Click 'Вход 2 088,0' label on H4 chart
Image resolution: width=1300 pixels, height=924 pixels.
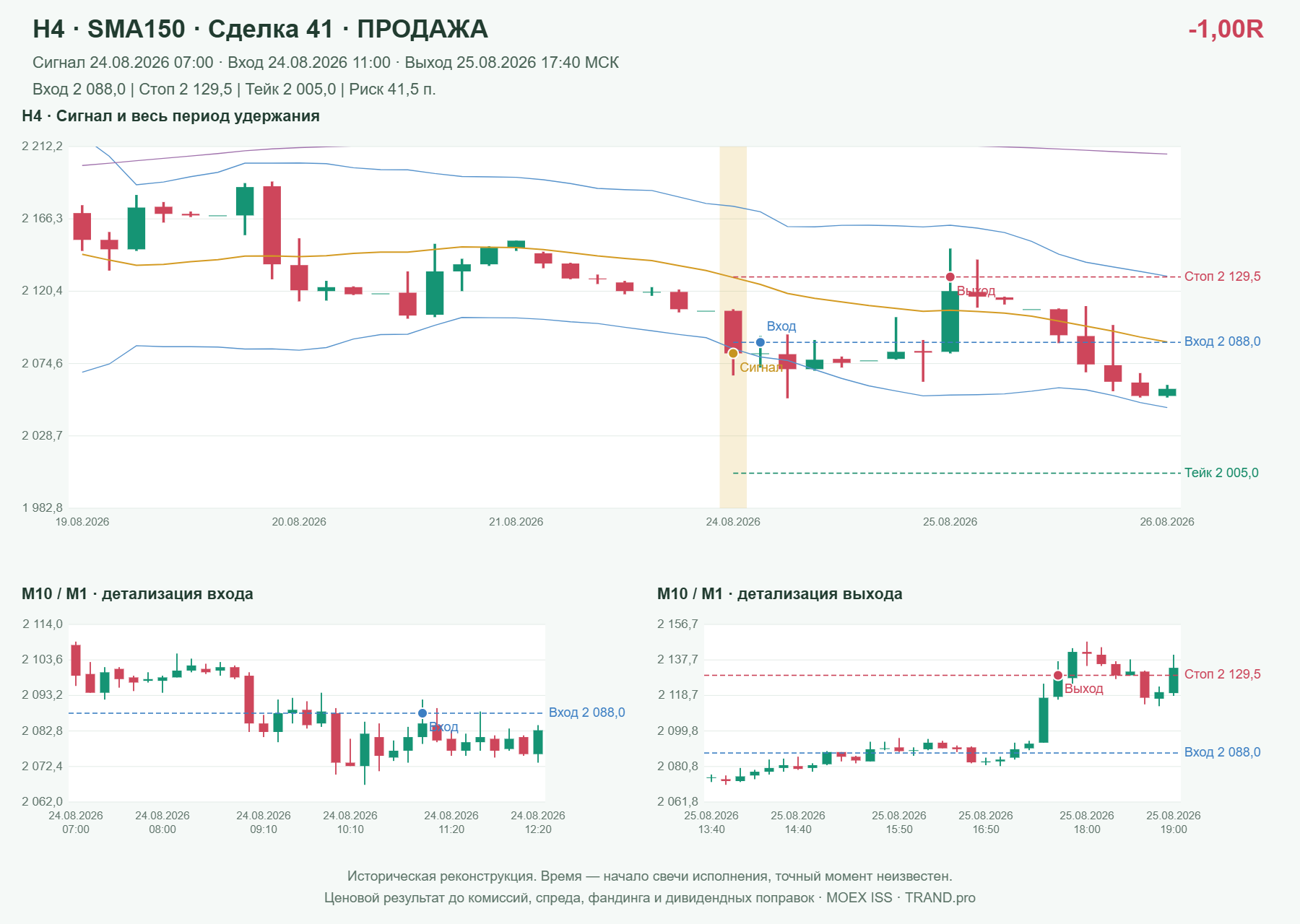pos(1223,341)
